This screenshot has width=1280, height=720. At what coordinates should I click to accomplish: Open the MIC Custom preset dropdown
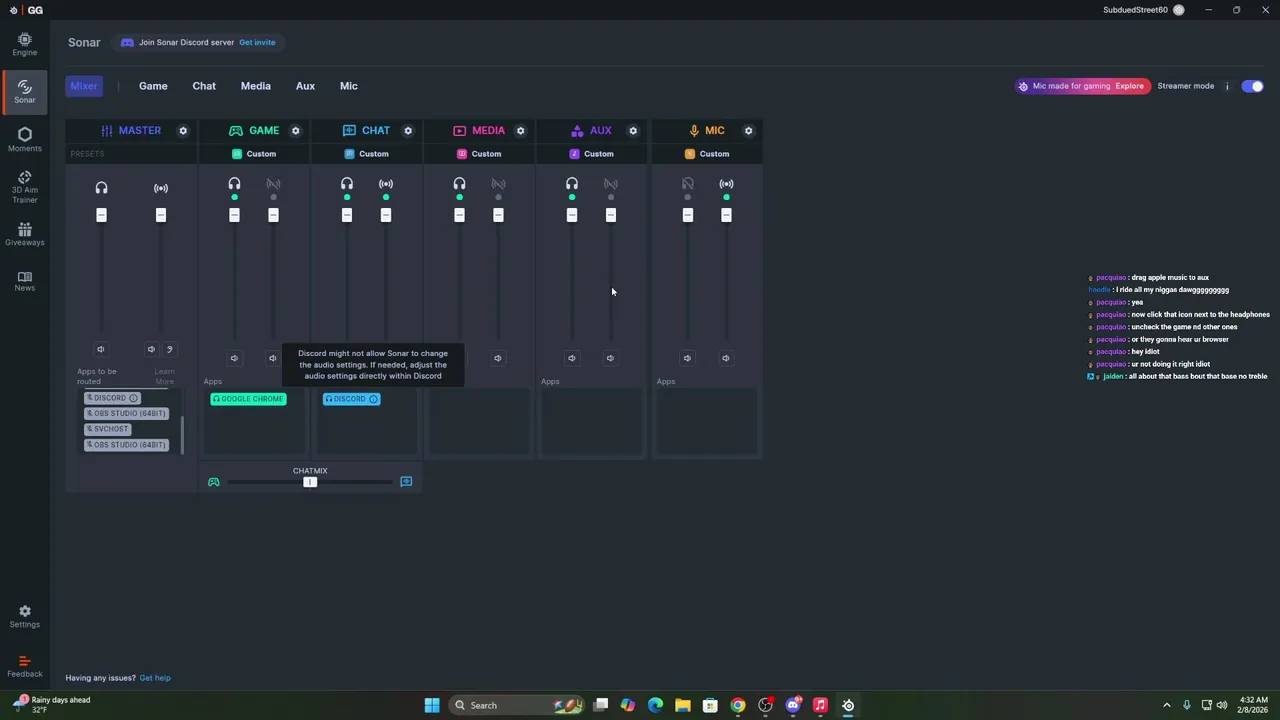tap(707, 154)
